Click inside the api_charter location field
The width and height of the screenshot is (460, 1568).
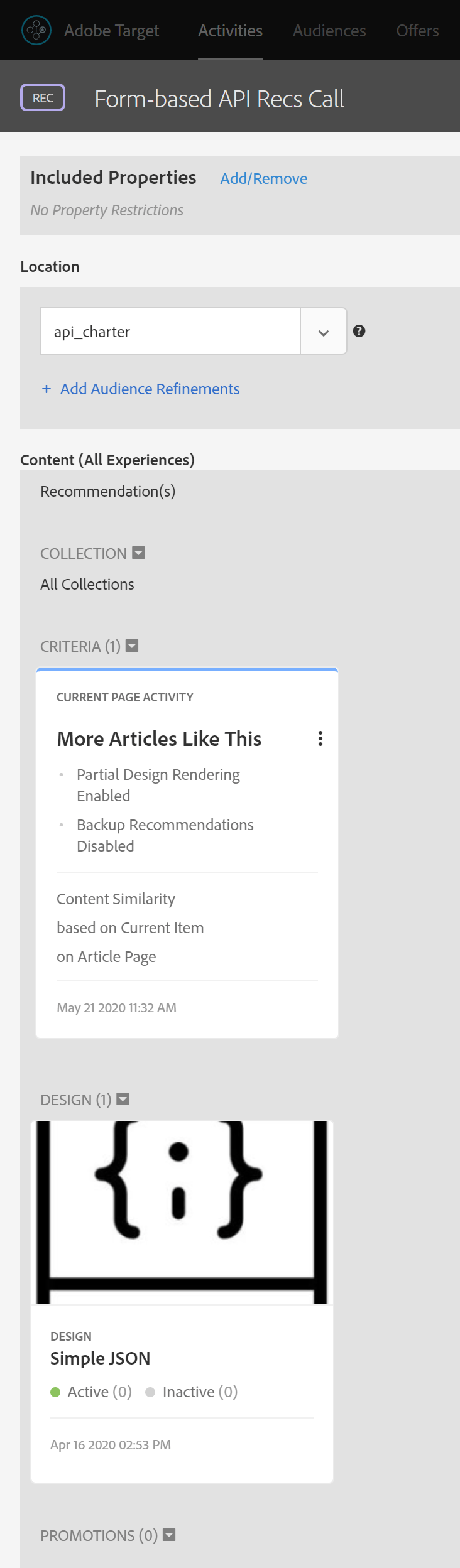tap(170, 331)
